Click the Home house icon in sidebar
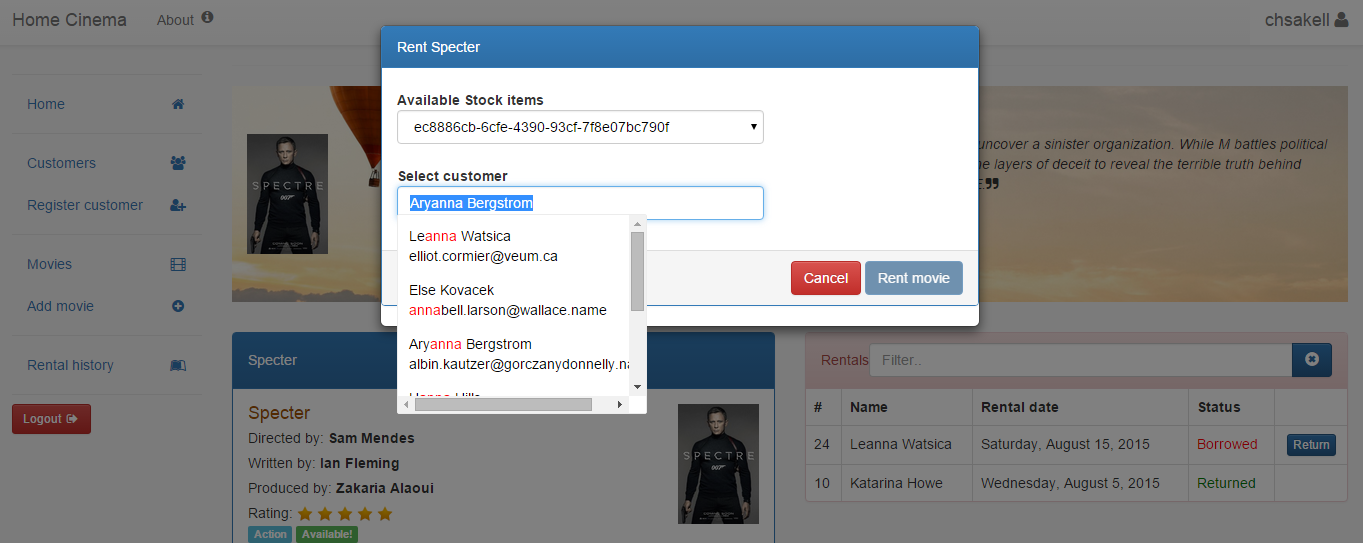The width and height of the screenshot is (1363, 543). point(178,104)
